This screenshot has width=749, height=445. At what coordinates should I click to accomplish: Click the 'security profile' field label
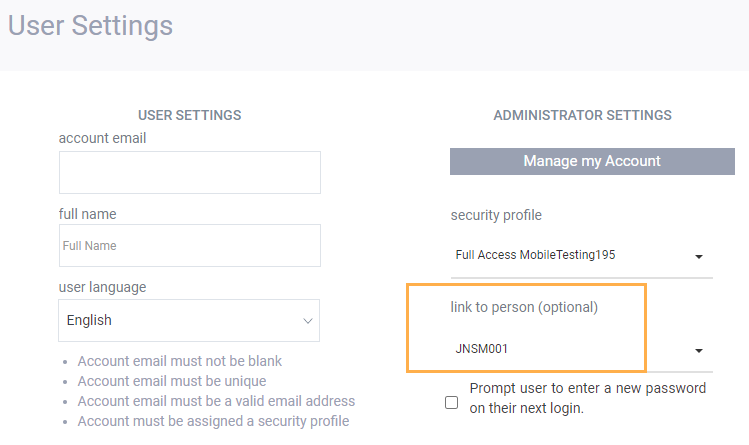[496, 215]
